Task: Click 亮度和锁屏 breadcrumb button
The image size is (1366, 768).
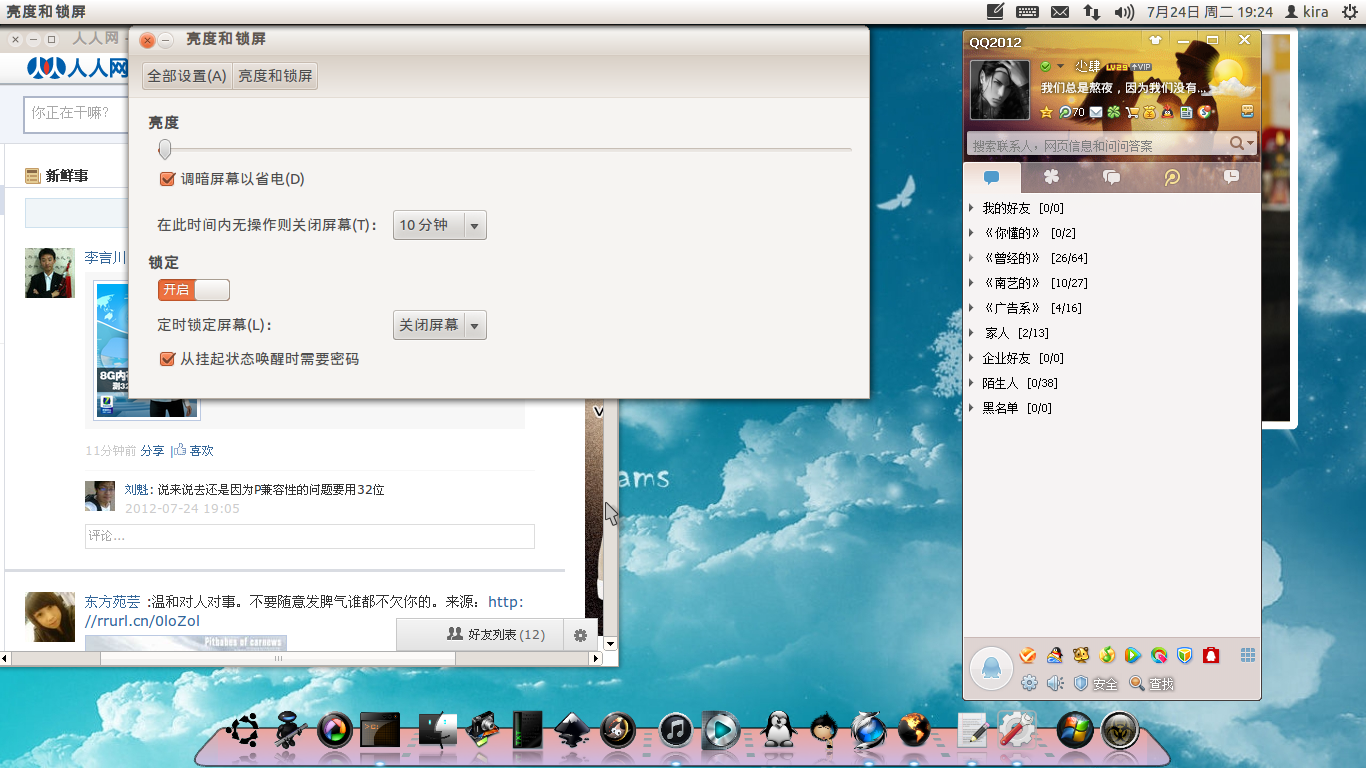Action: [275, 76]
